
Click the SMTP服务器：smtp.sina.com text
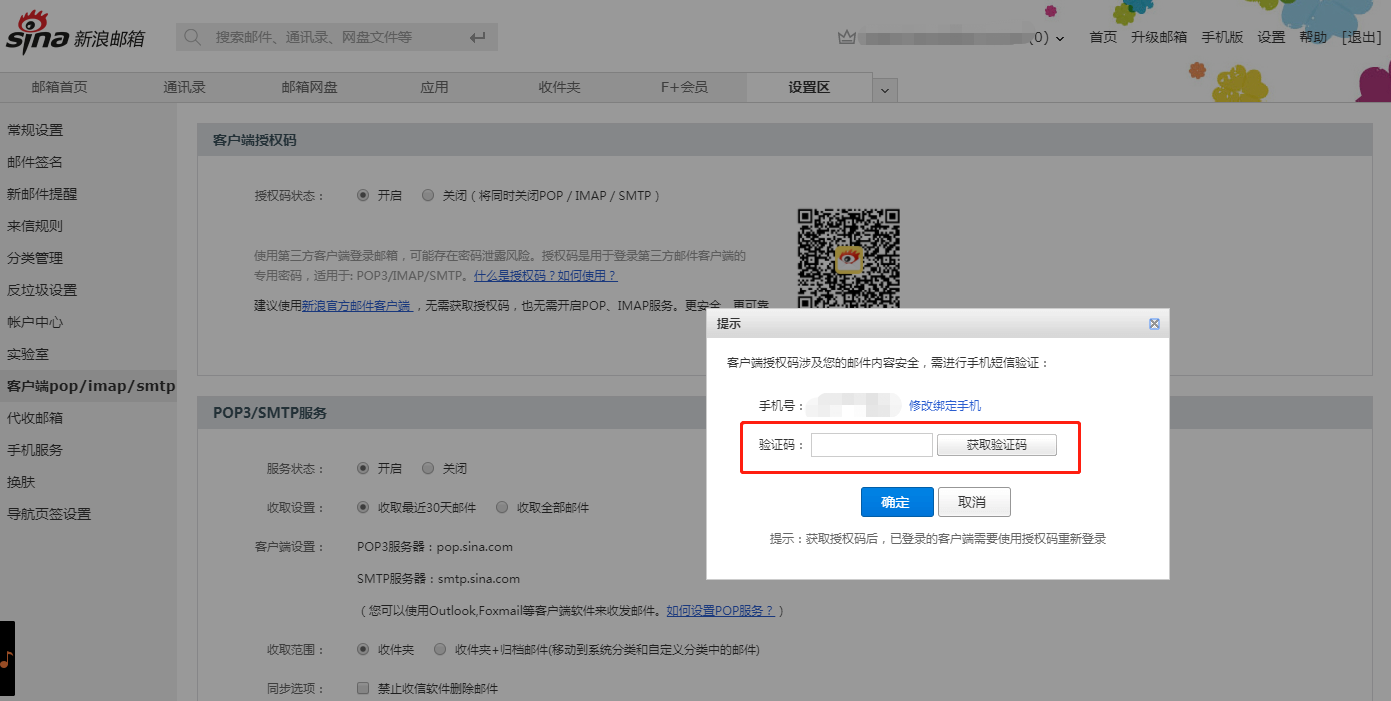click(x=438, y=578)
